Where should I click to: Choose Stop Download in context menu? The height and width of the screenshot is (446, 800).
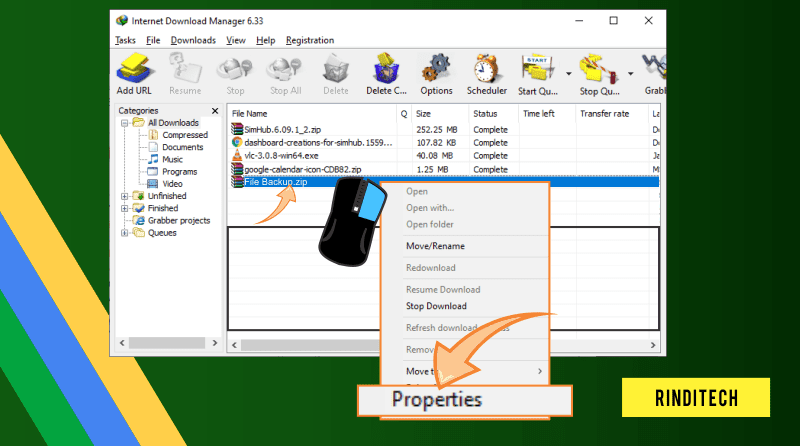[x=436, y=306]
